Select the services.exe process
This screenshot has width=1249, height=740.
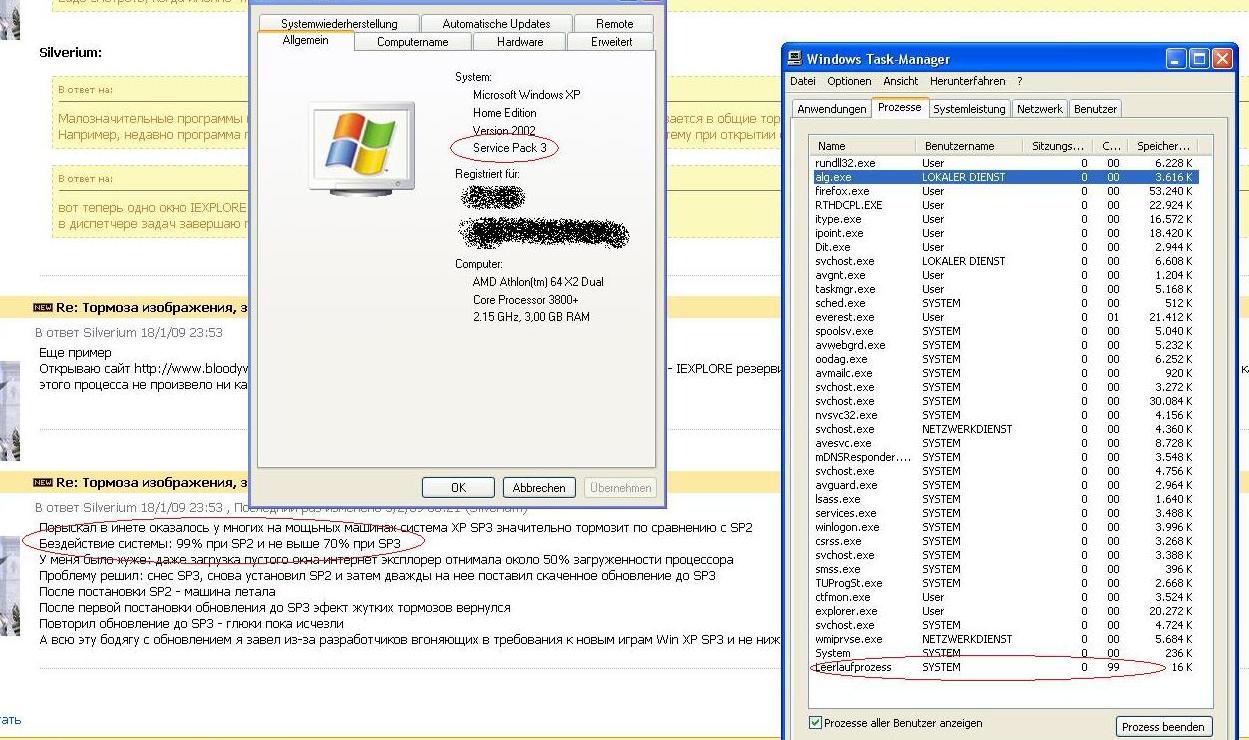[1004, 513]
